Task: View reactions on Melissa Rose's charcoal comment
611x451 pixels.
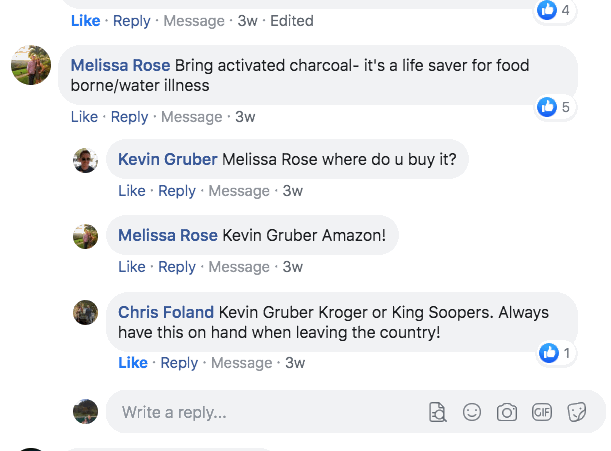Action: pos(553,107)
